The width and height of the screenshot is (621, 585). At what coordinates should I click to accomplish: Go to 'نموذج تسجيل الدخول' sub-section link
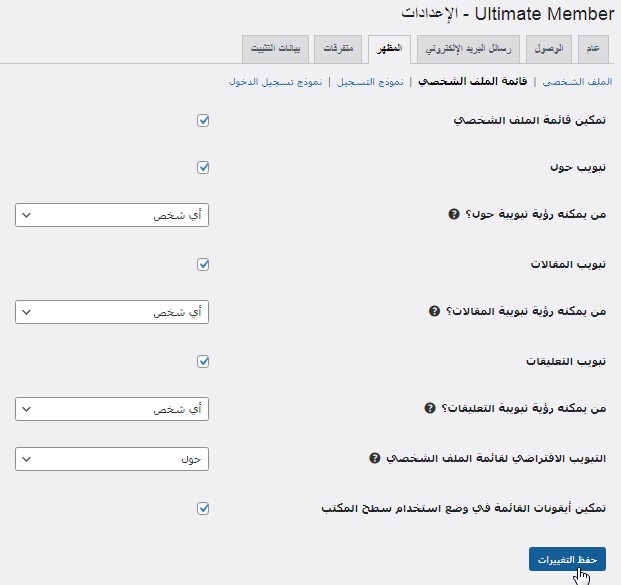(x=275, y=82)
